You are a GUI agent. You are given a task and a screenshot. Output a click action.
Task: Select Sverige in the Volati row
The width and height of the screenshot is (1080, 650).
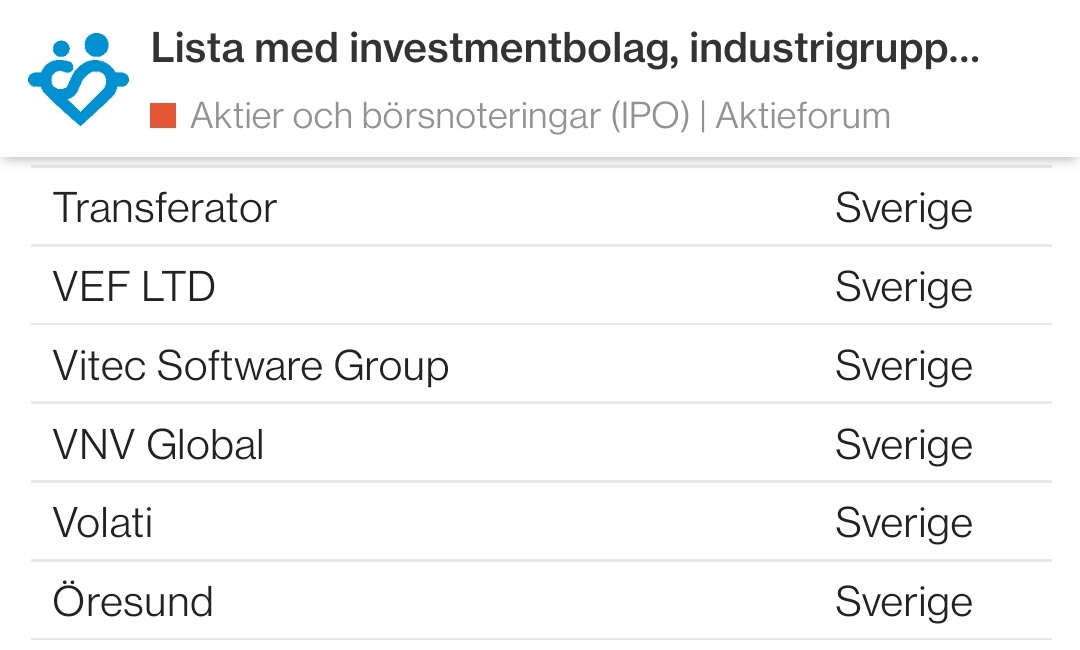(904, 523)
